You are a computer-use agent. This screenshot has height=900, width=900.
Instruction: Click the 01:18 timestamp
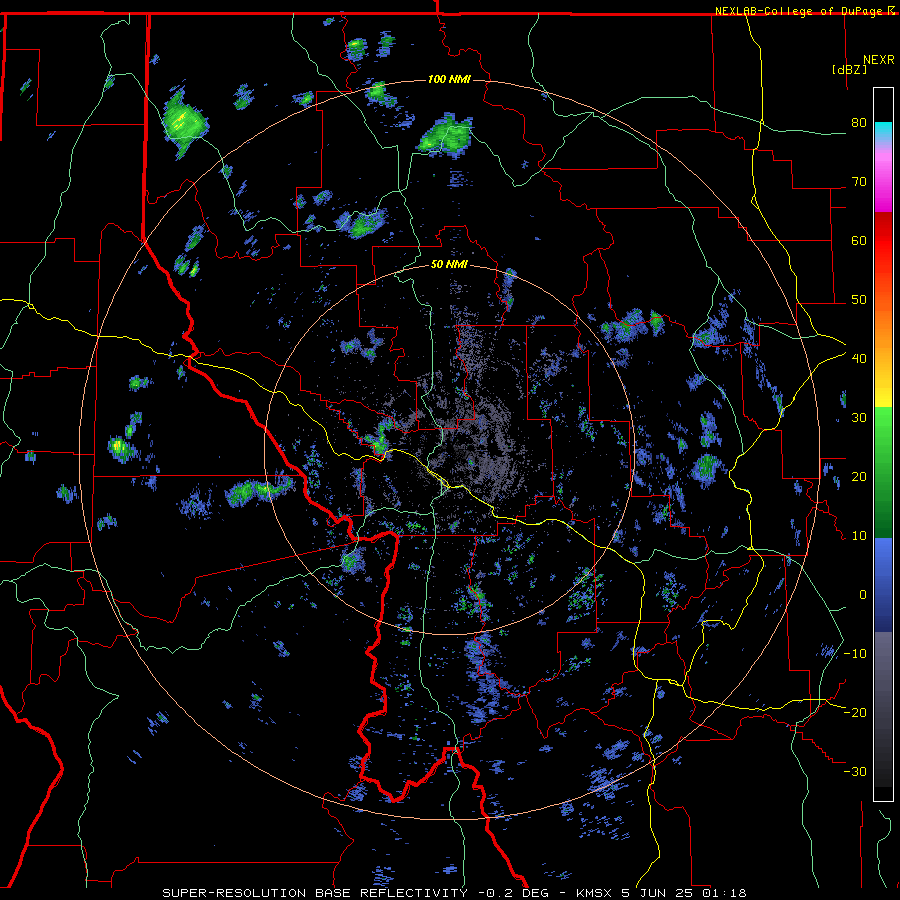pyautogui.click(x=724, y=893)
